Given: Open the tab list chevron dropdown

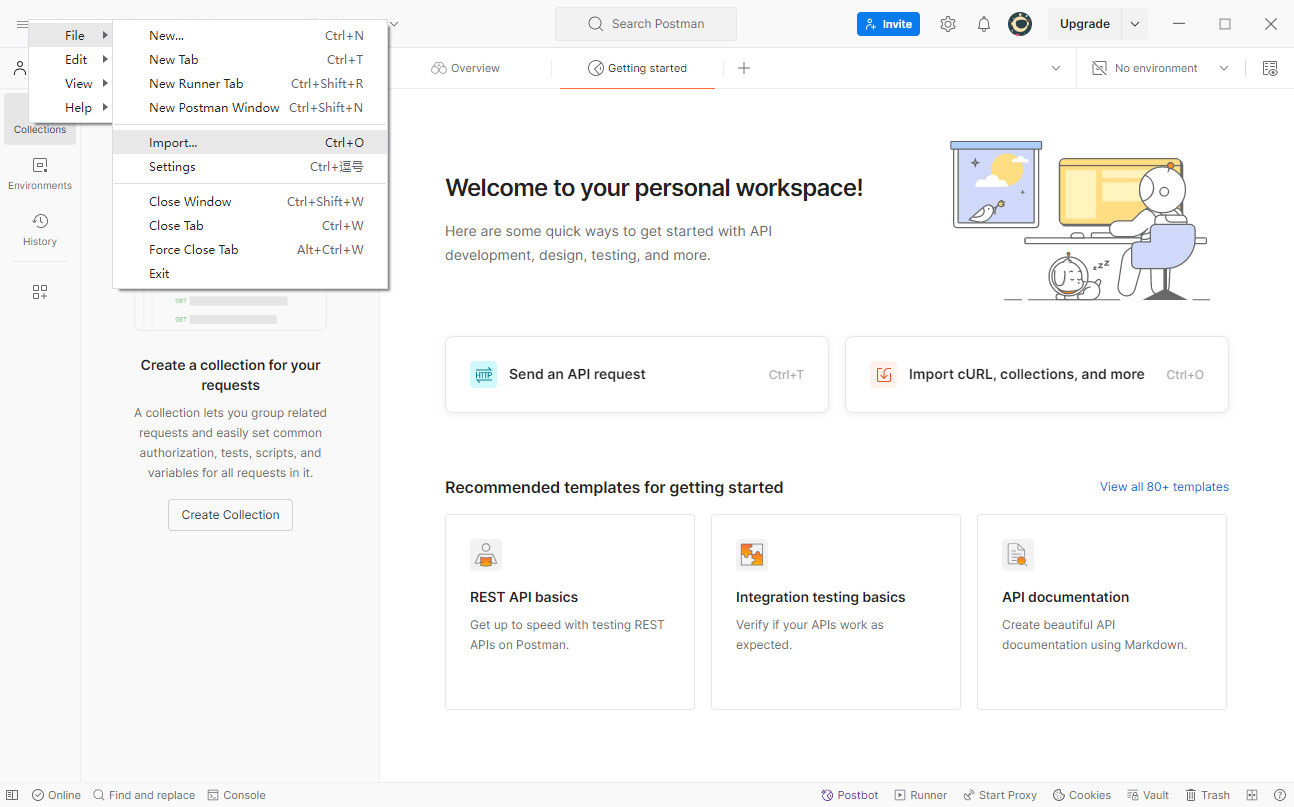Looking at the screenshot, I should point(1056,68).
